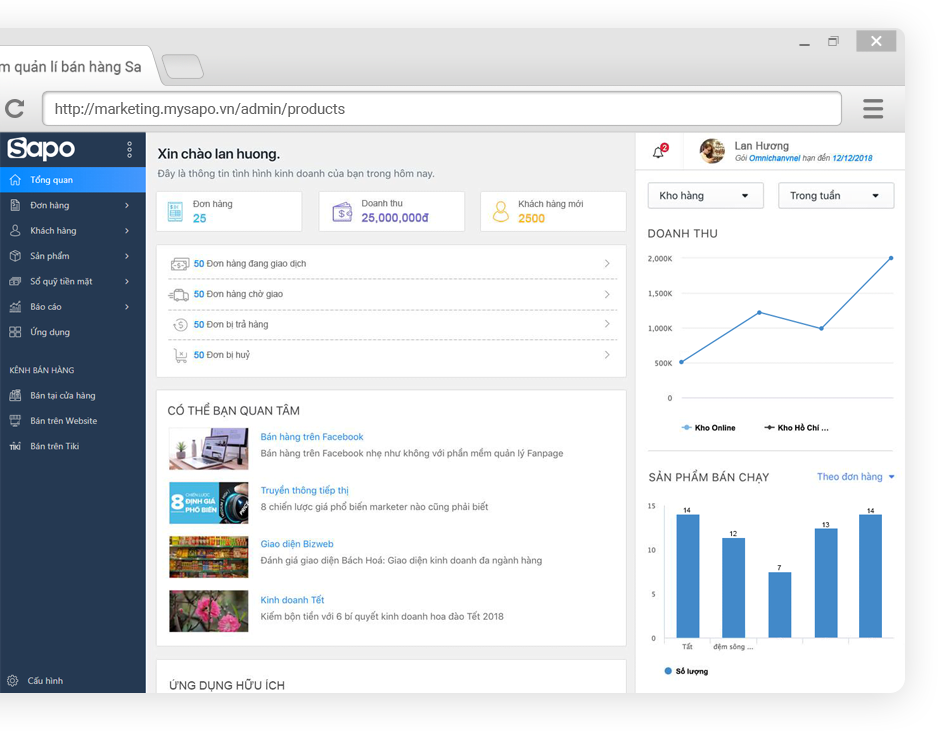
Task: Open the Bách Hoá store shelves thumbnail
Action: [x=209, y=557]
